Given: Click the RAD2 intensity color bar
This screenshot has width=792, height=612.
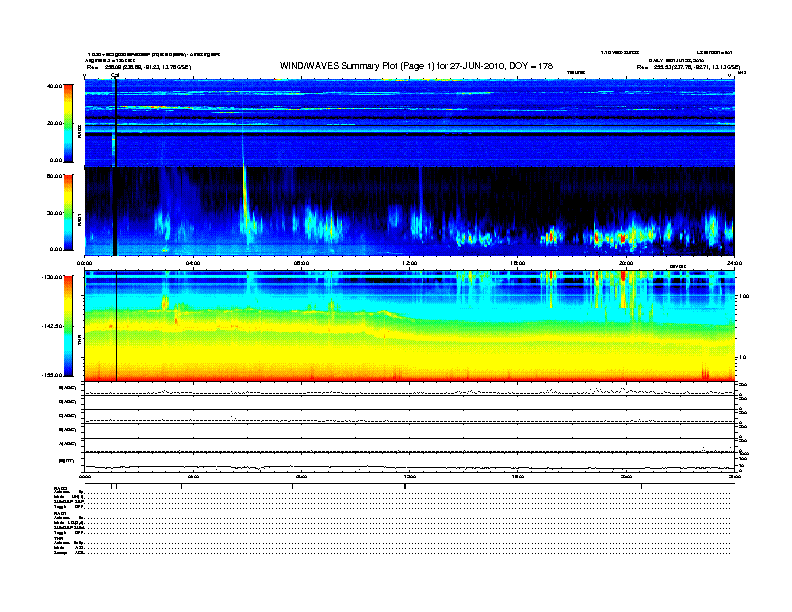Looking at the screenshot, I should [x=68, y=123].
